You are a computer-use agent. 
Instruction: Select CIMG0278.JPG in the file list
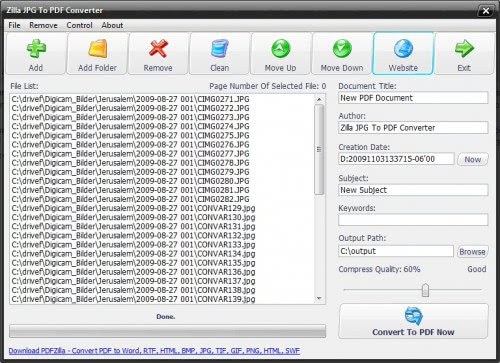(x=130, y=163)
